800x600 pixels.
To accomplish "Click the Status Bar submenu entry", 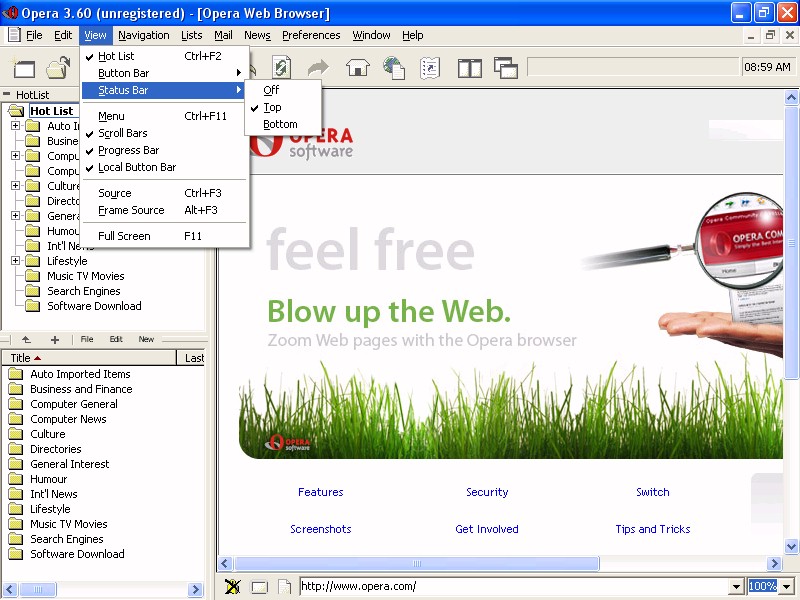I will click(x=163, y=90).
